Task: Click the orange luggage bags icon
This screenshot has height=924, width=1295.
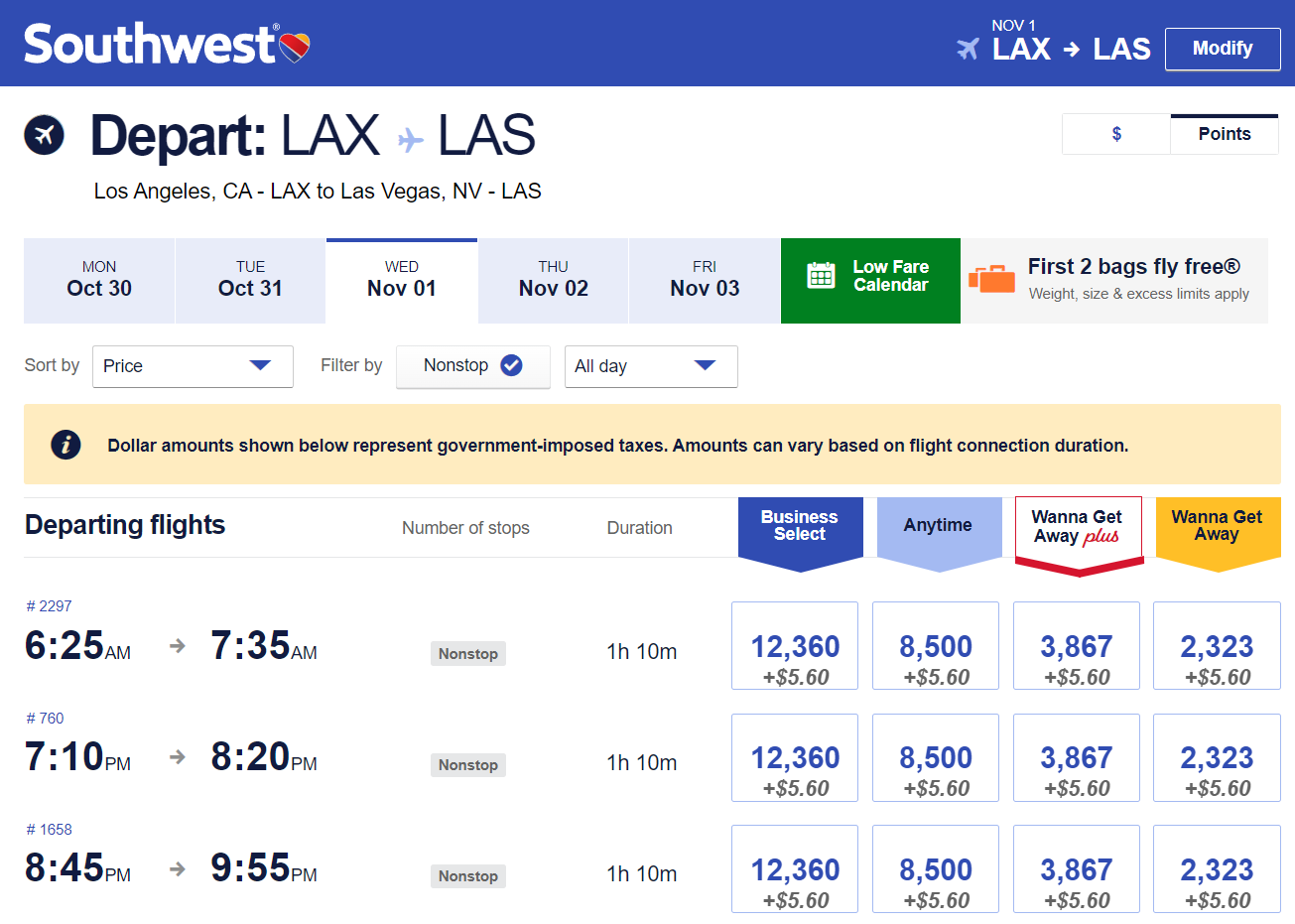Action: [989, 281]
